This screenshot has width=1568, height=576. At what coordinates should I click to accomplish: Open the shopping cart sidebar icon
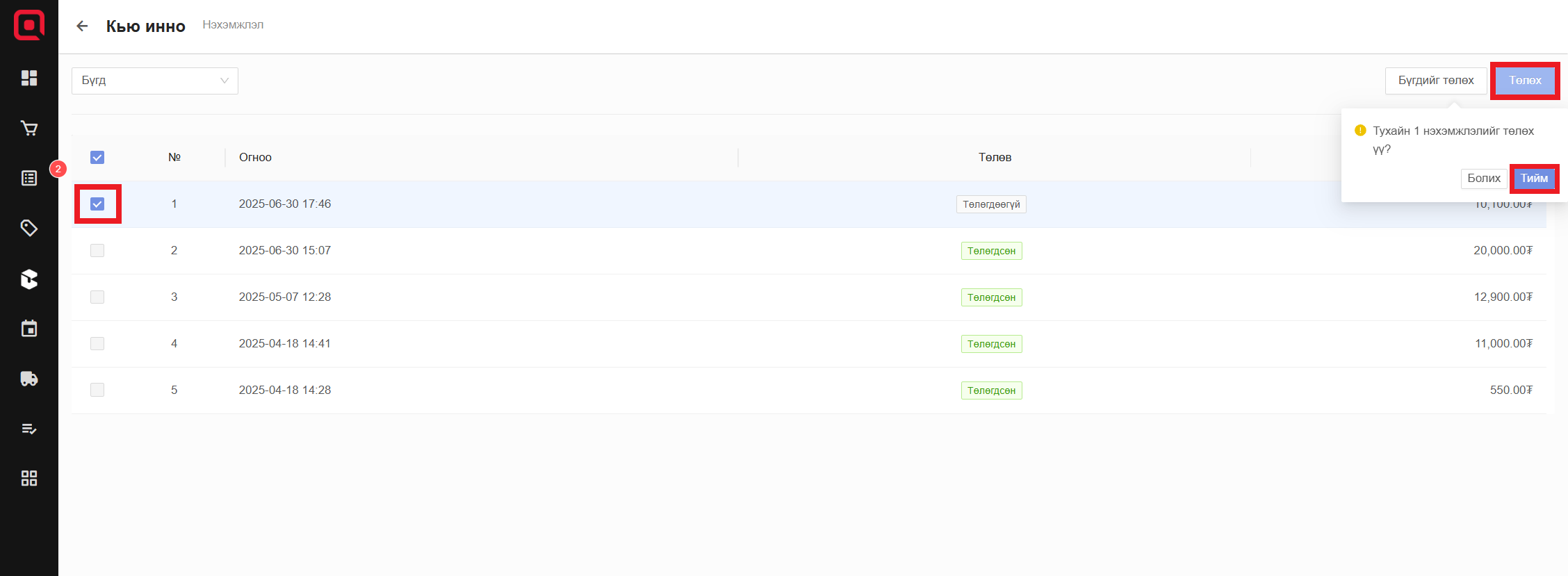29,128
